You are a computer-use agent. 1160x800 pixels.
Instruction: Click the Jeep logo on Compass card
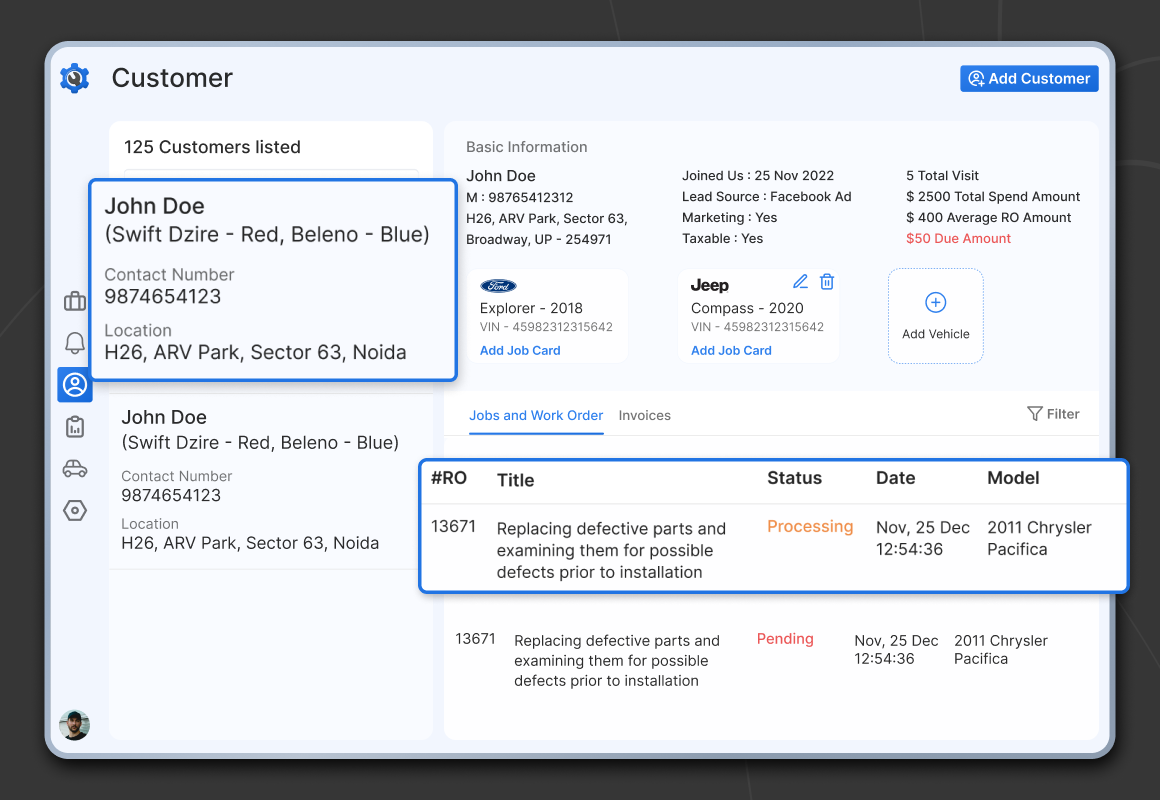(709, 286)
